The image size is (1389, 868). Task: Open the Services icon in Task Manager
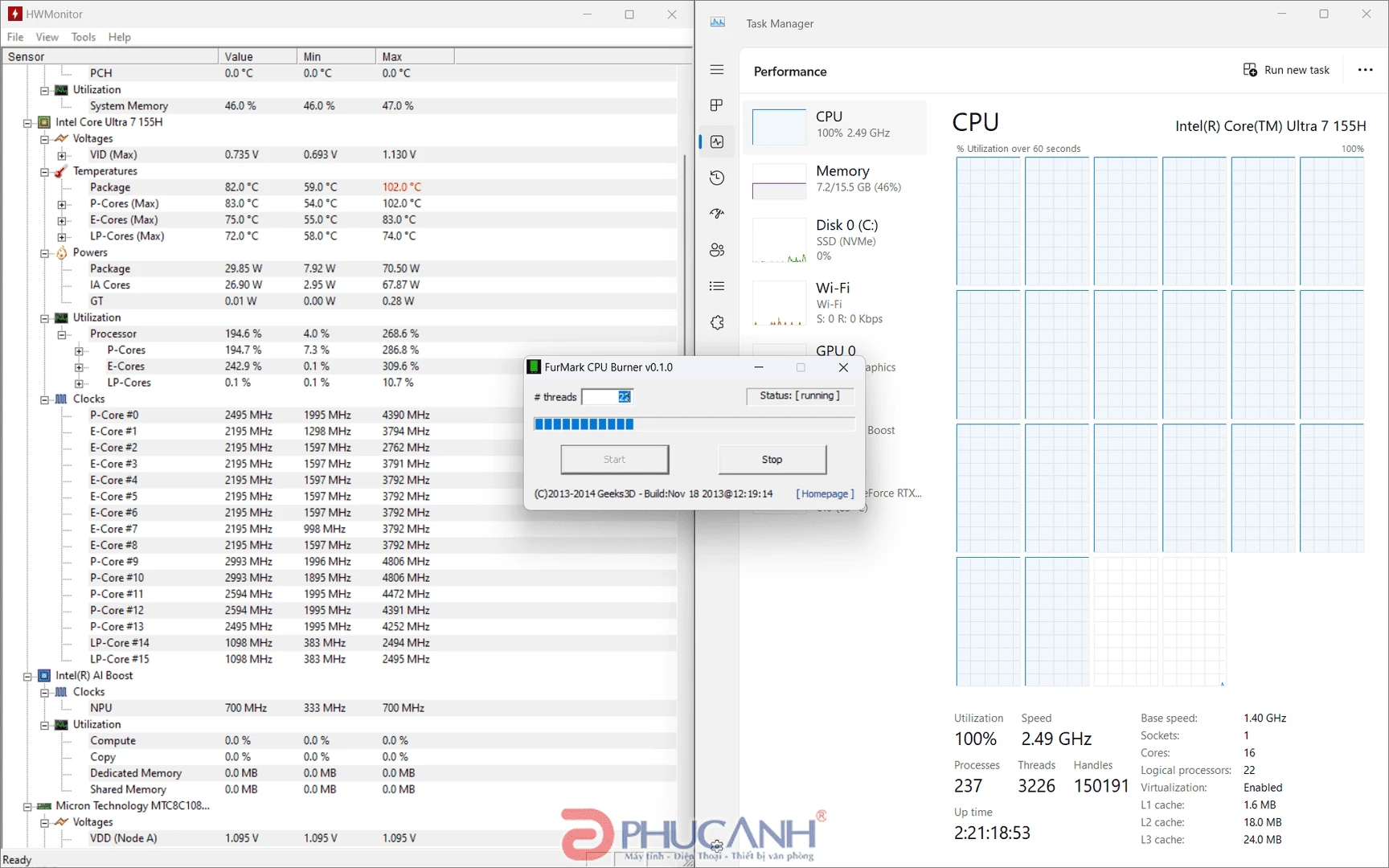pyautogui.click(x=717, y=322)
